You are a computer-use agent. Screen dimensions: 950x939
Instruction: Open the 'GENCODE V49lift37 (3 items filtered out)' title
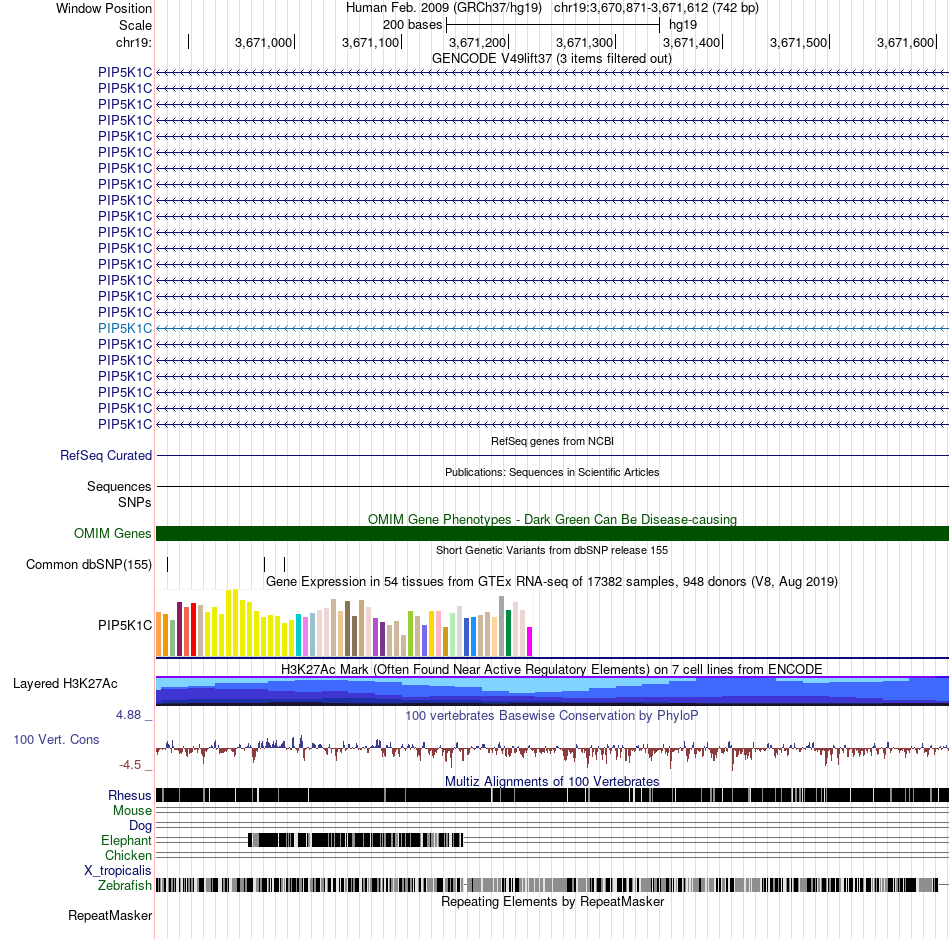(552, 59)
